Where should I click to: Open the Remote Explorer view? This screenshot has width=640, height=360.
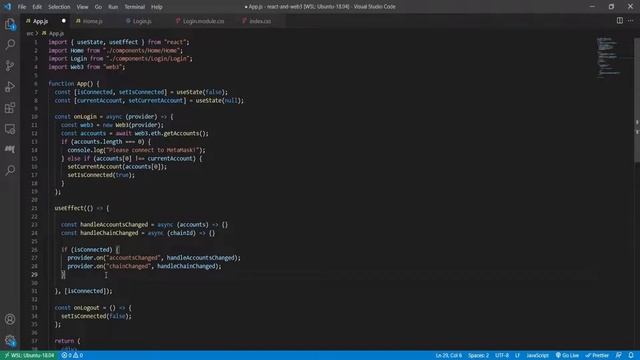tap(10, 129)
